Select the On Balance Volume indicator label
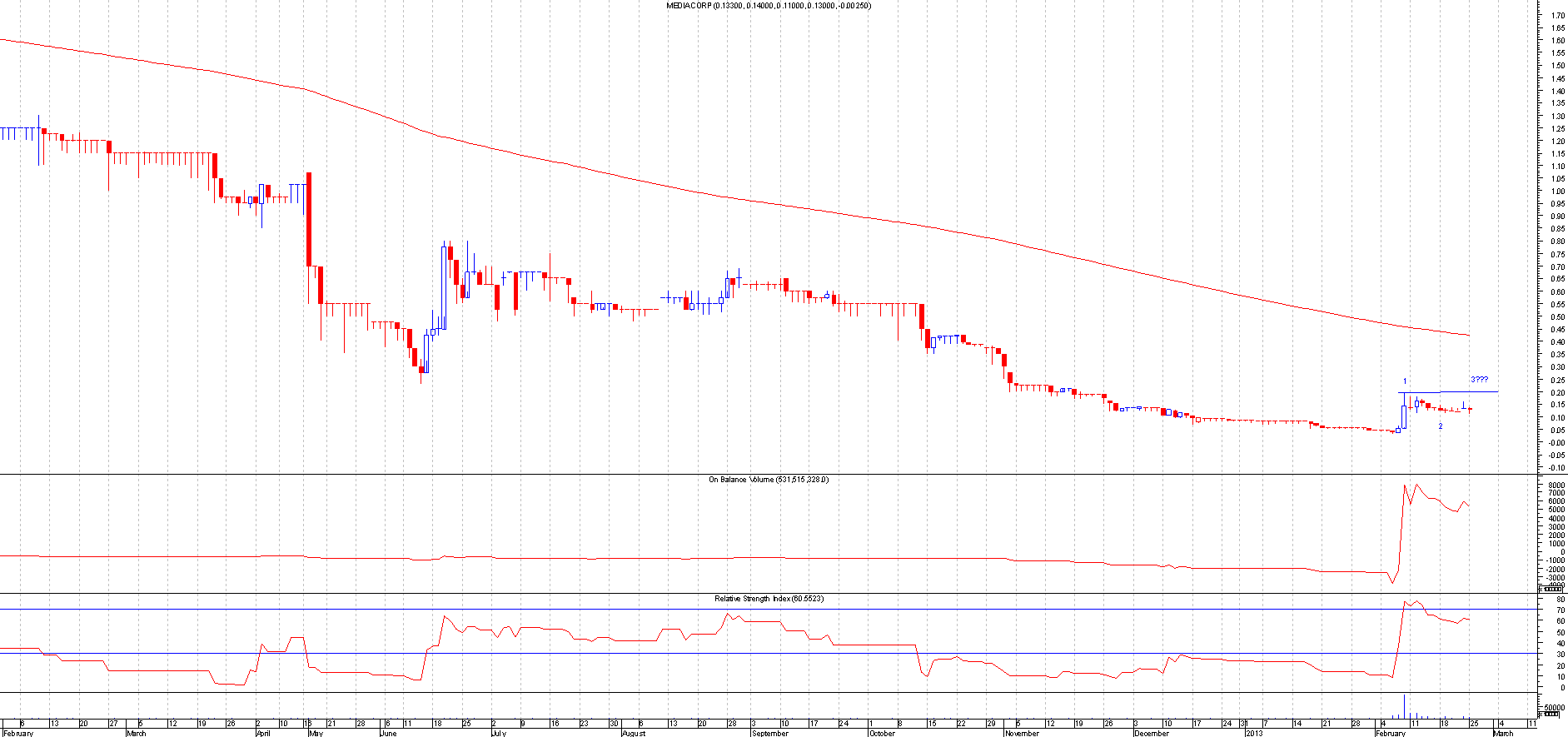The width and height of the screenshot is (1568, 737). tap(769, 480)
